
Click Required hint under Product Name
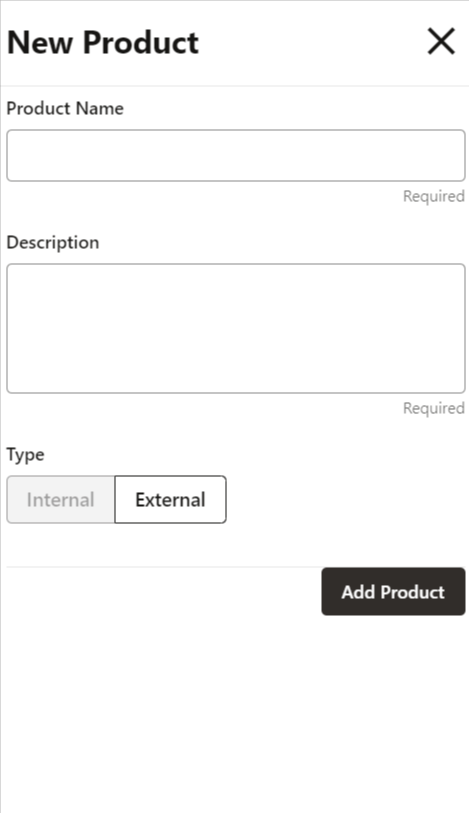pos(434,196)
